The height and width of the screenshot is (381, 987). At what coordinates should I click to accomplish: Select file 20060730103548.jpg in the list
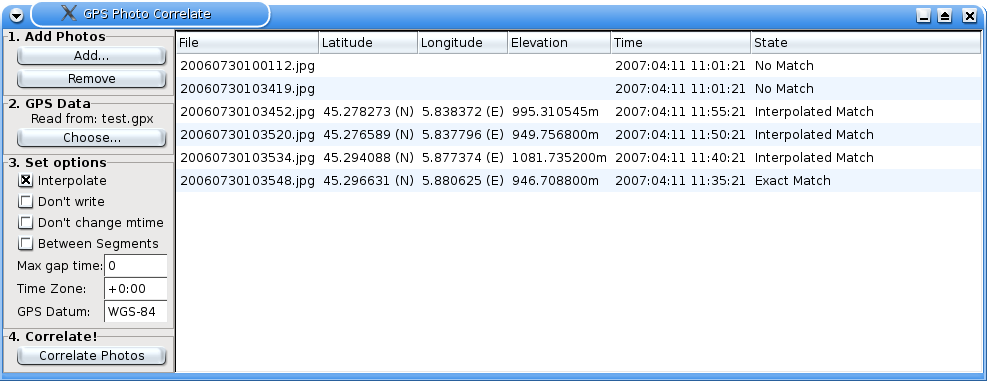tap(247, 181)
